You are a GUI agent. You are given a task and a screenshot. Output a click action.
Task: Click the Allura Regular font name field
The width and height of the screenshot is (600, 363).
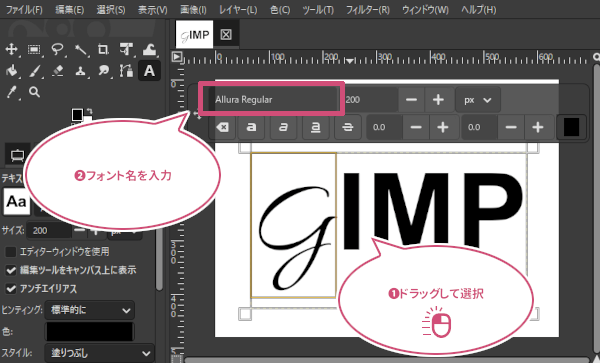point(272,100)
